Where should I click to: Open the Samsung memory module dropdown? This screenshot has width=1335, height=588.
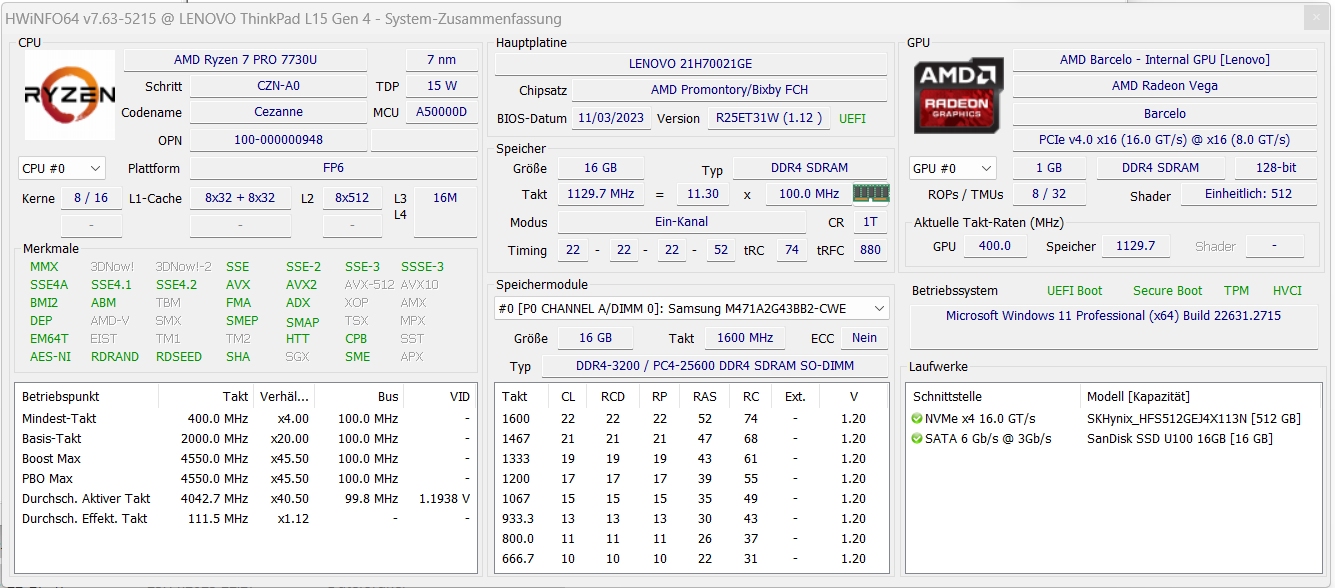[691, 309]
